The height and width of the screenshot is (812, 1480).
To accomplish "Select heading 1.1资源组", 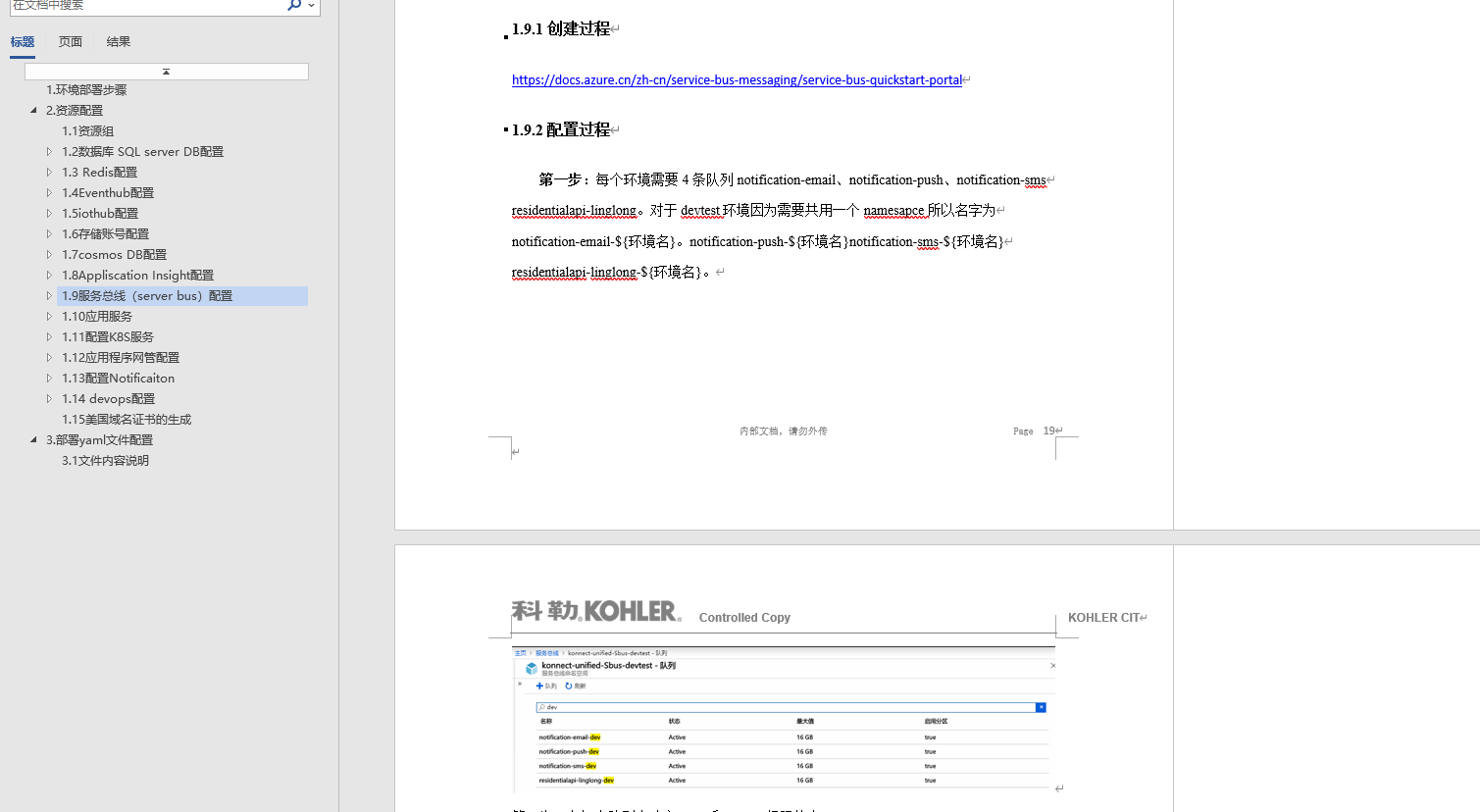I will coord(88,131).
